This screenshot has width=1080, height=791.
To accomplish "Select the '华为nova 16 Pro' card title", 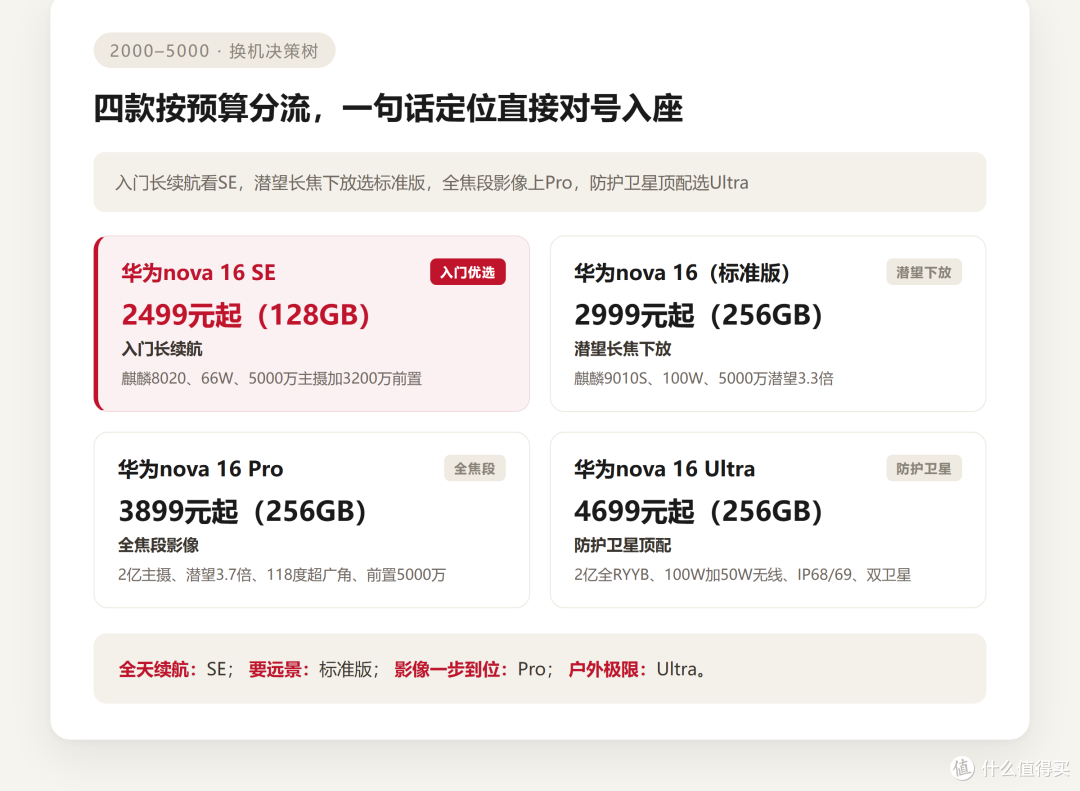I will [x=200, y=469].
